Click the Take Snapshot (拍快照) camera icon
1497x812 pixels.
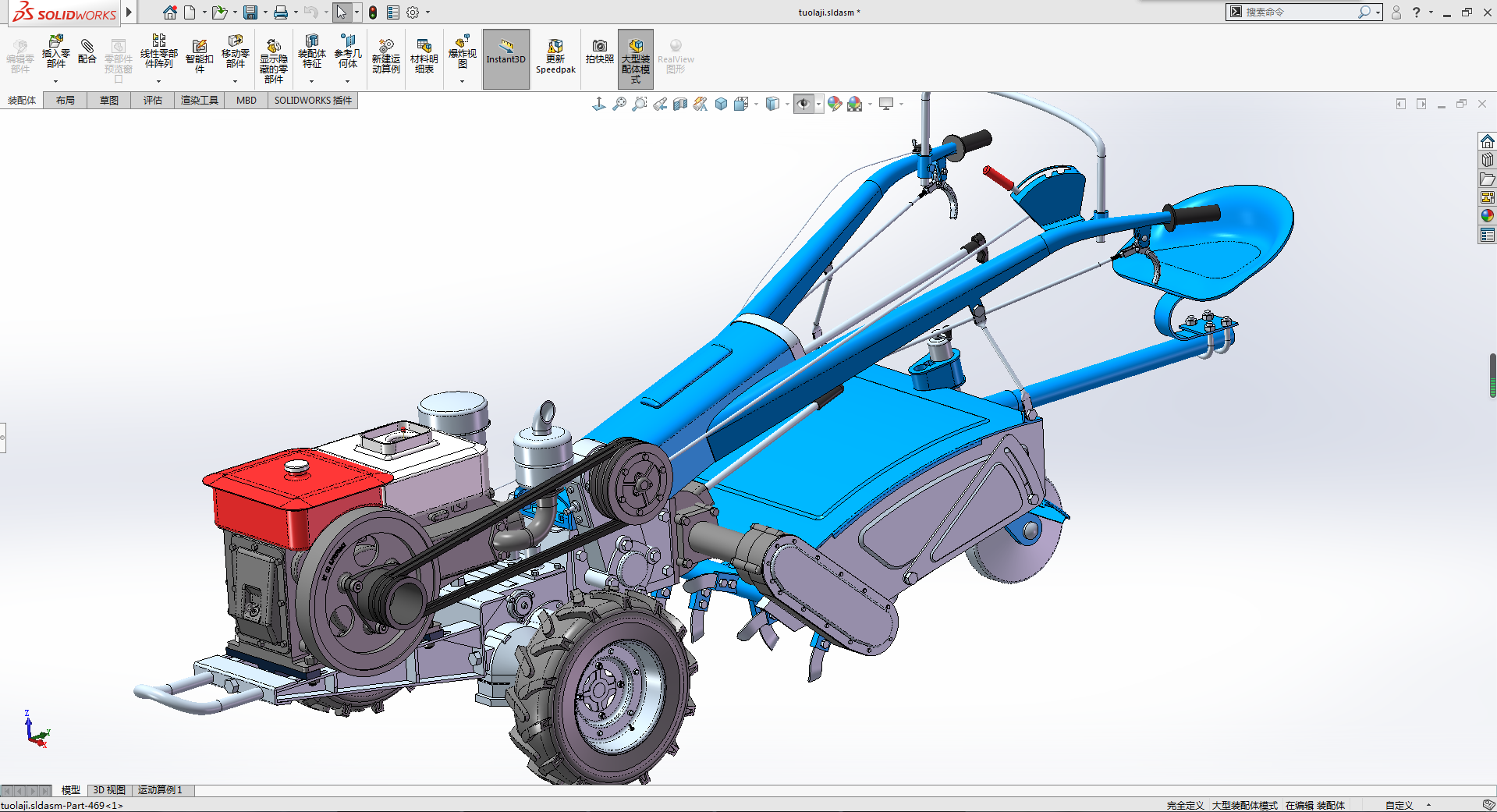click(x=599, y=48)
